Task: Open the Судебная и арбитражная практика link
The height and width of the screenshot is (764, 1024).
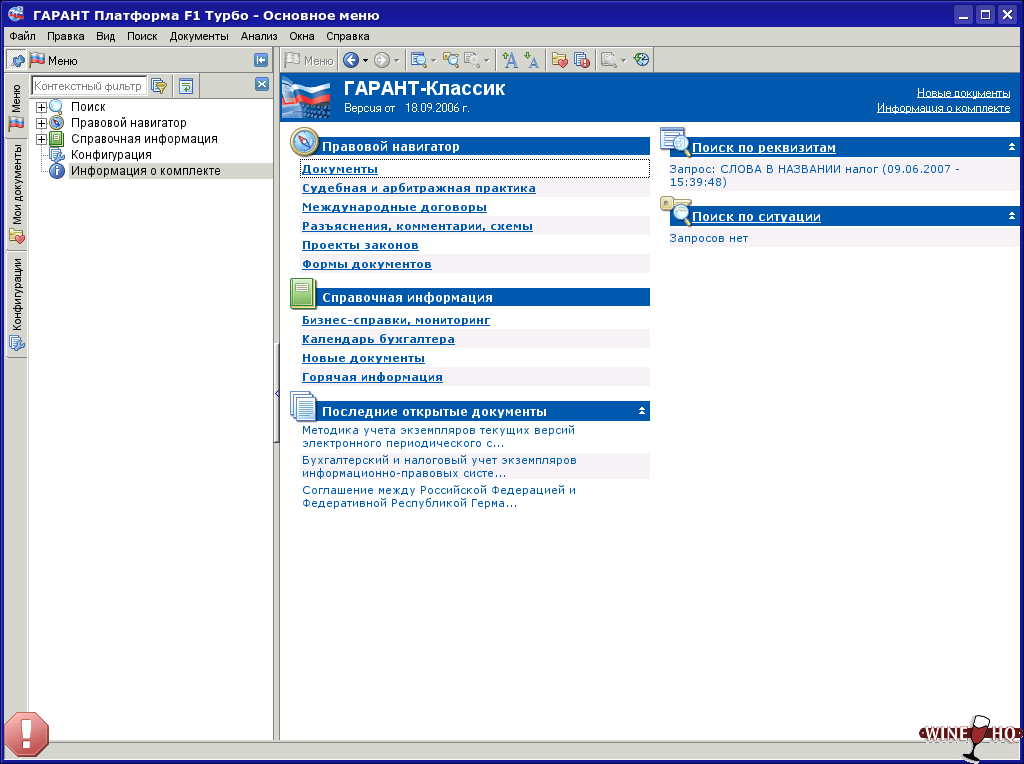Action: 418,188
